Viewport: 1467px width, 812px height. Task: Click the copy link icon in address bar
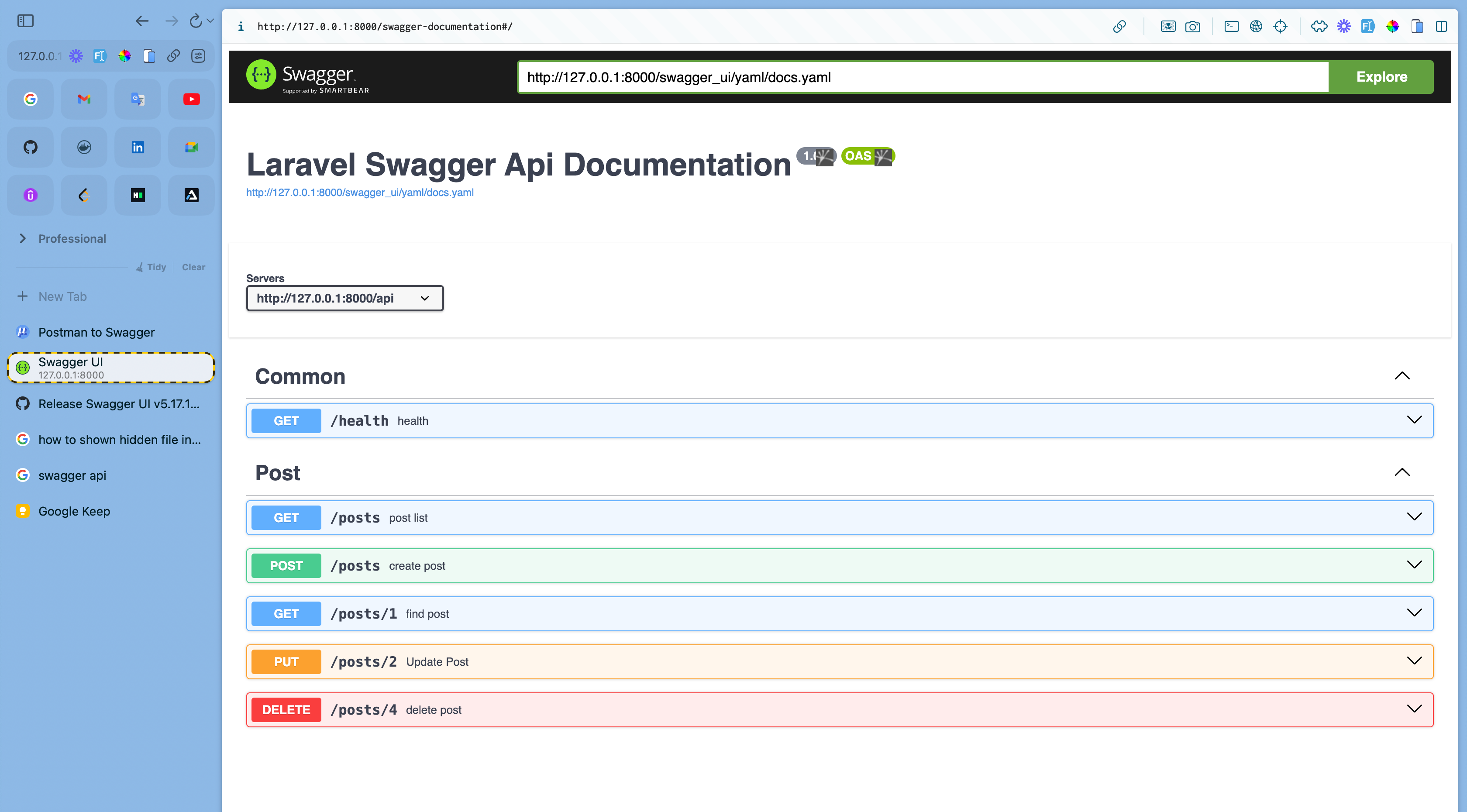tap(1119, 26)
